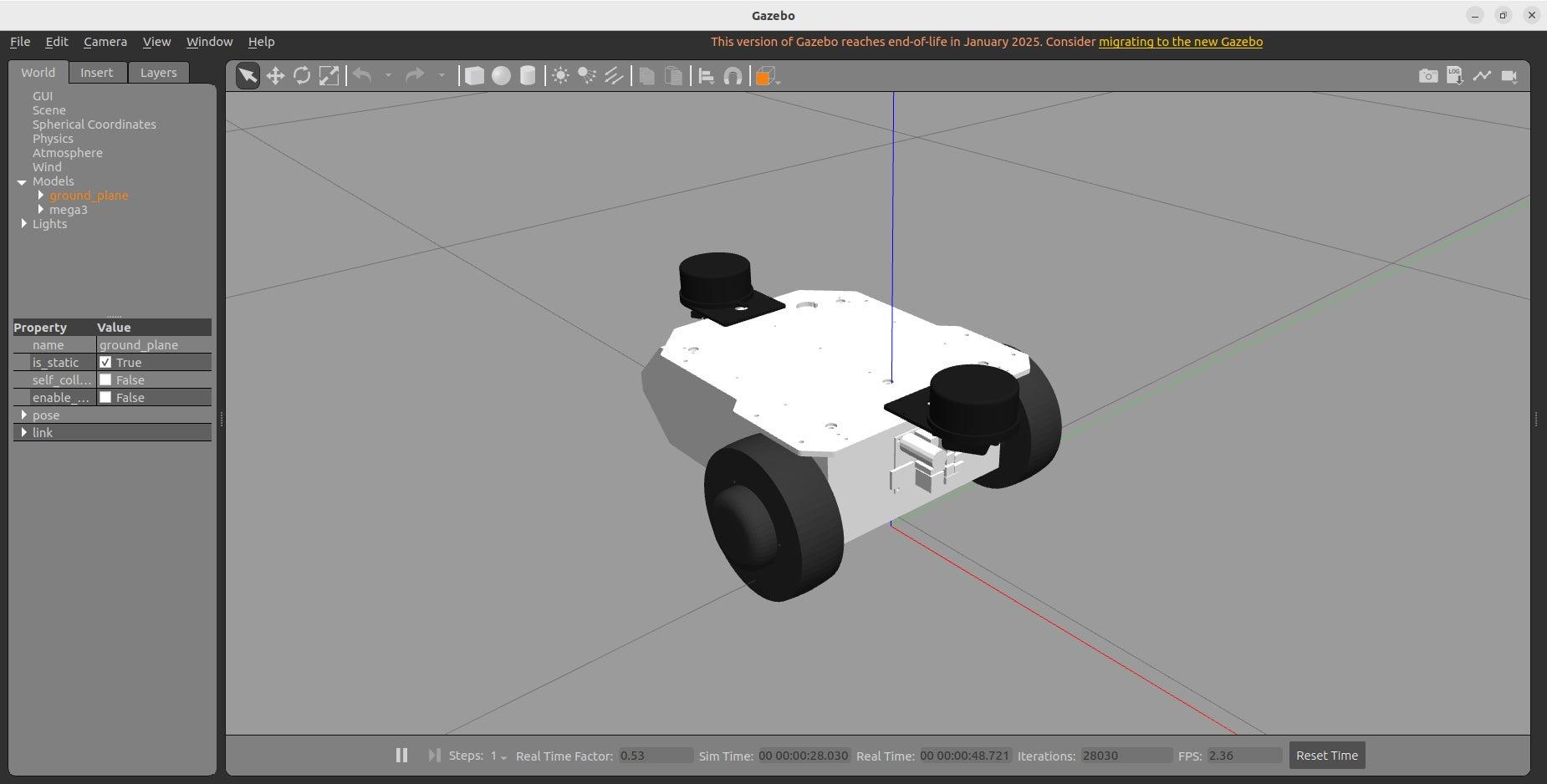Take a screenshot with camera icon
Image resolution: width=1547 pixels, height=784 pixels.
[1428, 76]
